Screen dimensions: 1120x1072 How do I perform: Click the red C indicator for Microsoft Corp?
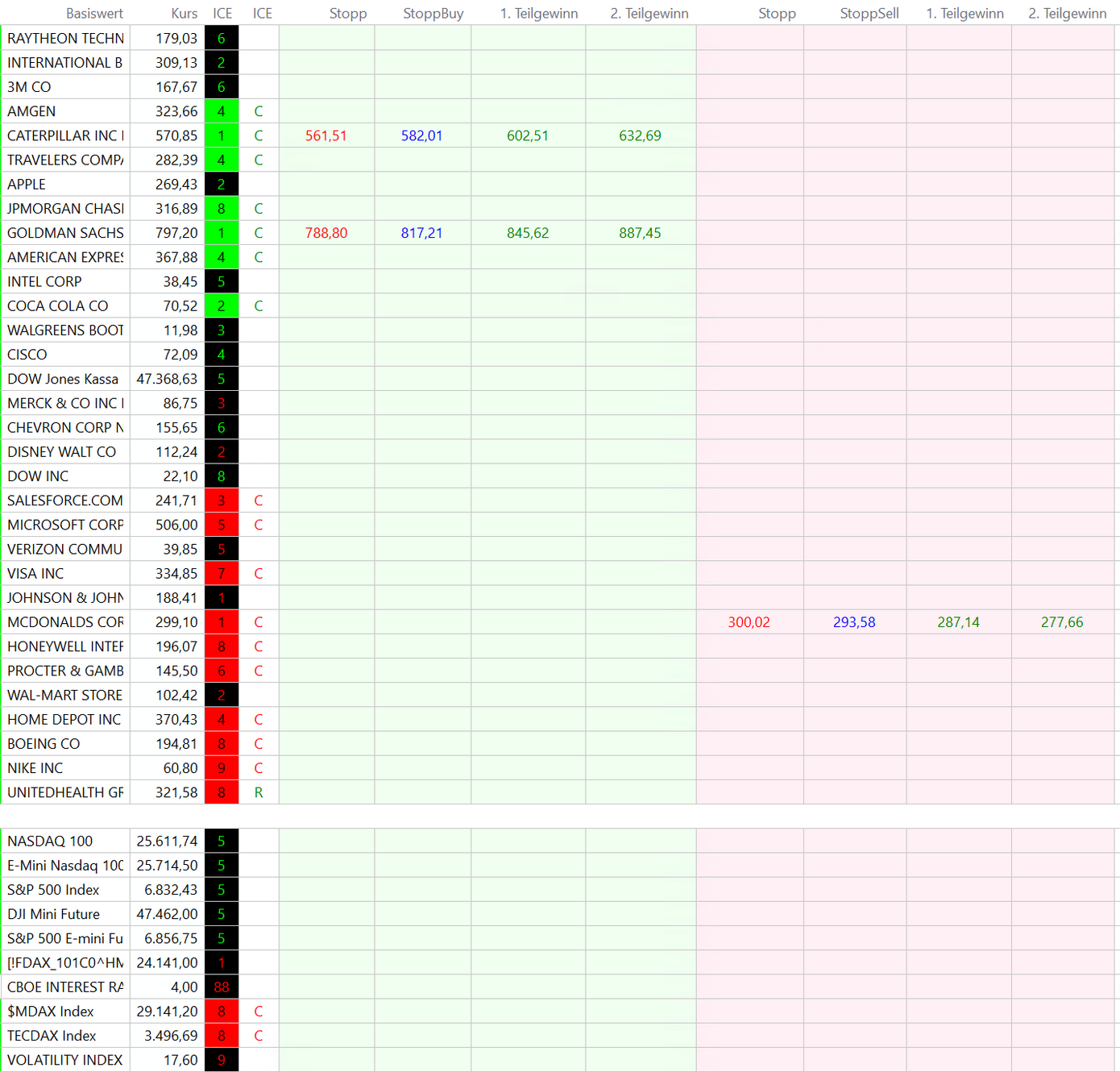(259, 525)
